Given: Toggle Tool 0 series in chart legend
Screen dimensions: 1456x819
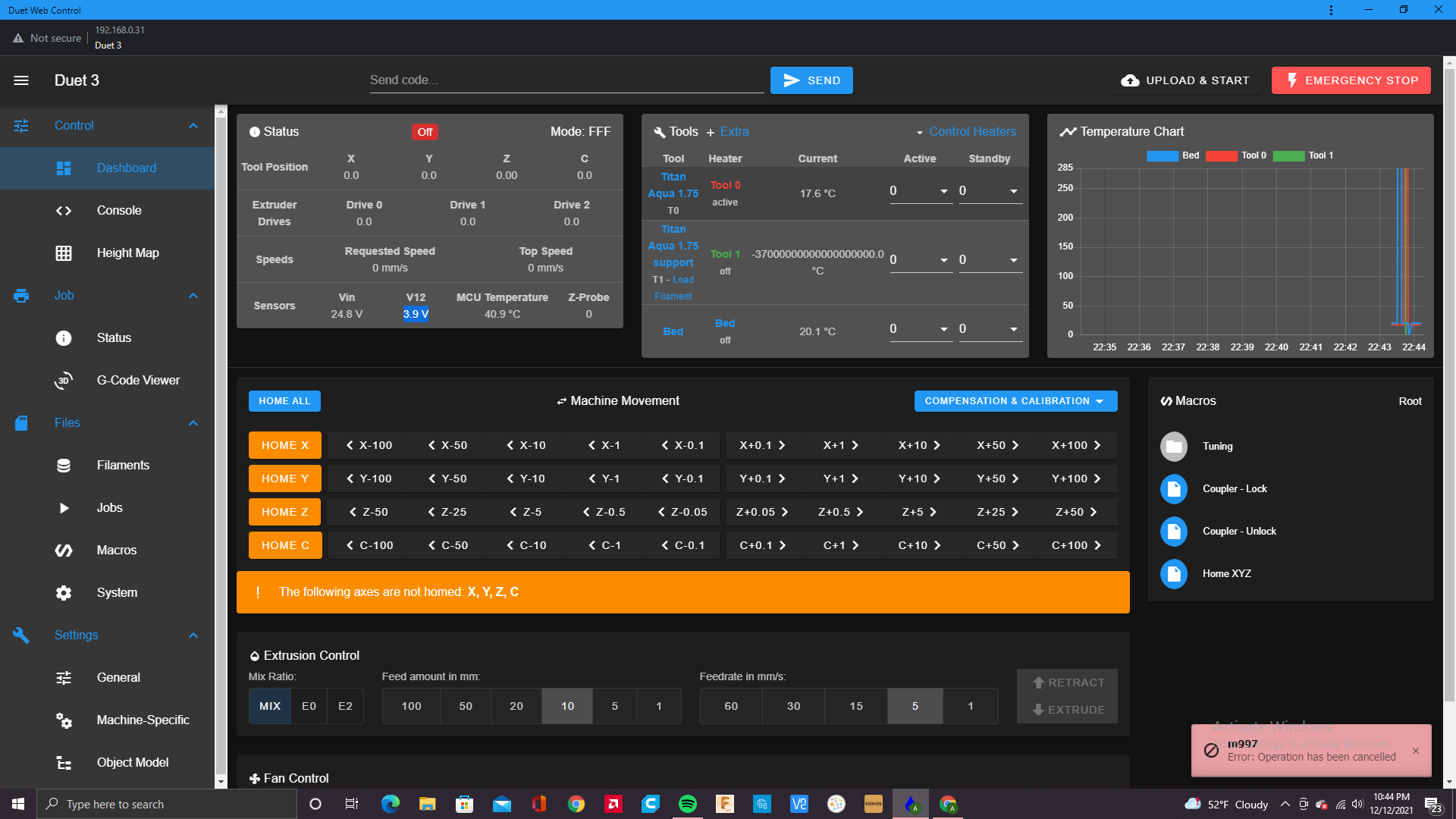Looking at the screenshot, I should (x=1236, y=155).
